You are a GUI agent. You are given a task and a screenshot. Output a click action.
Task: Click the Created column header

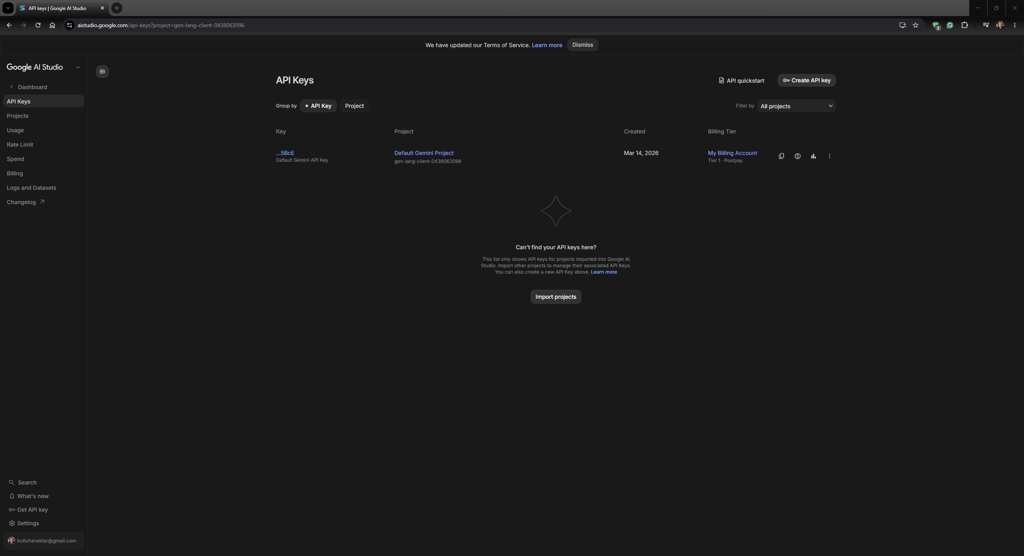click(x=634, y=131)
